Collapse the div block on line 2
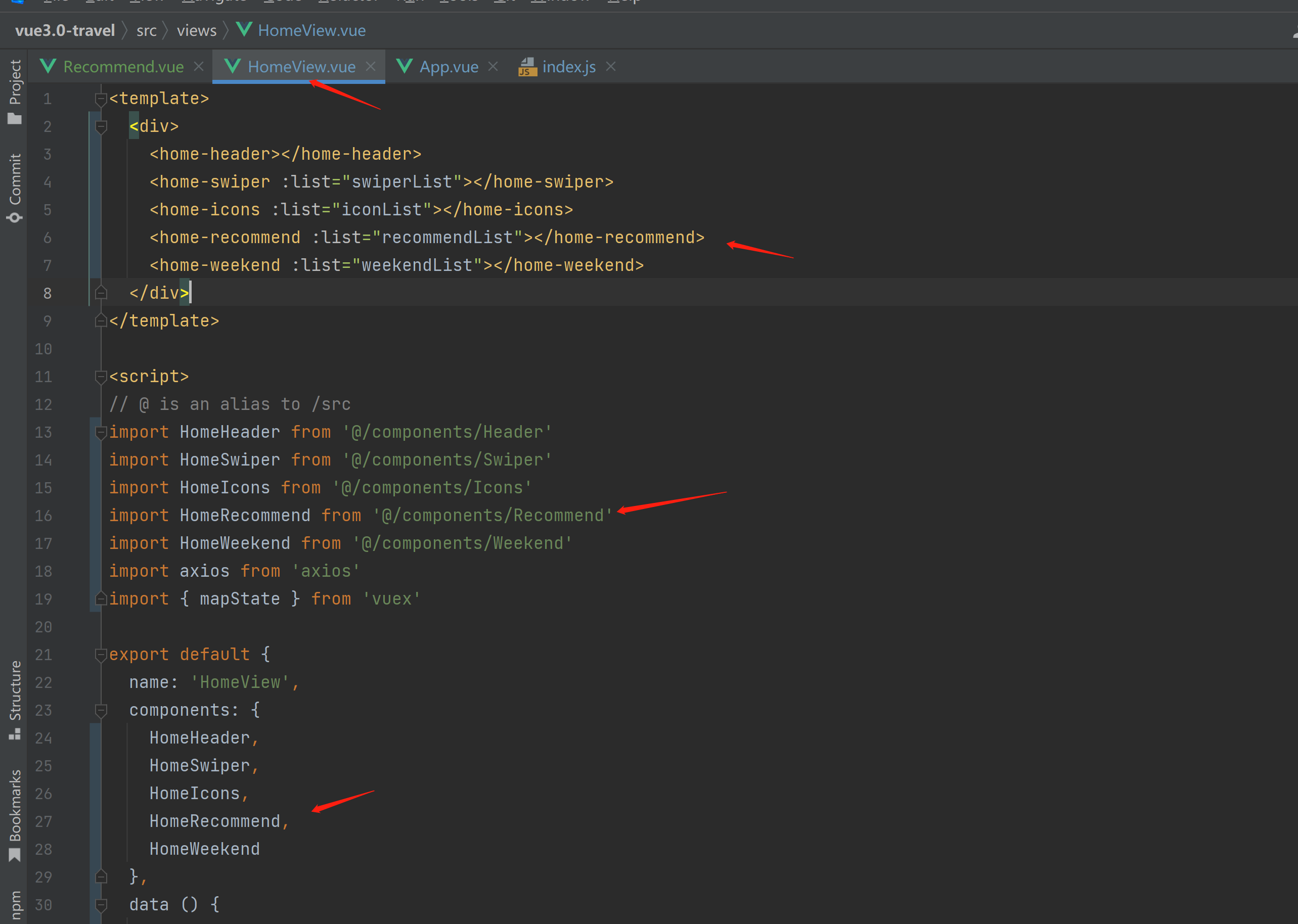The height and width of the screenshot is (924, 1298). 101,127
